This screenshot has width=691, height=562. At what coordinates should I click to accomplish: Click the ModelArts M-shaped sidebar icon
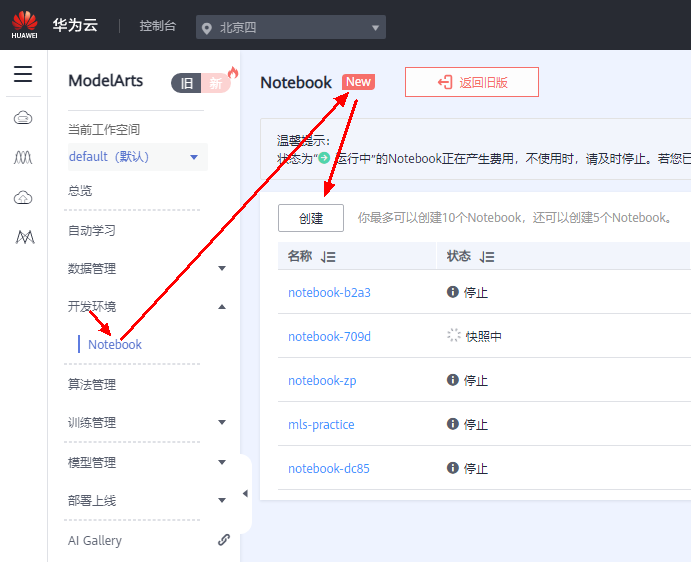tap(25, 237)
